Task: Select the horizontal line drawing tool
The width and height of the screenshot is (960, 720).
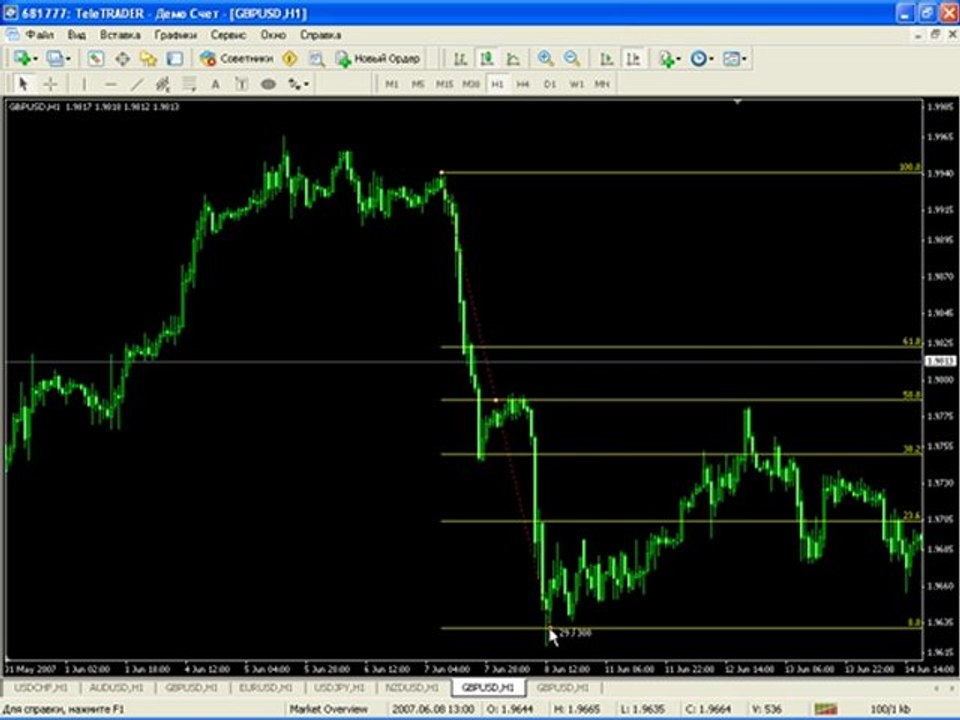Action: tap(111, 84)
